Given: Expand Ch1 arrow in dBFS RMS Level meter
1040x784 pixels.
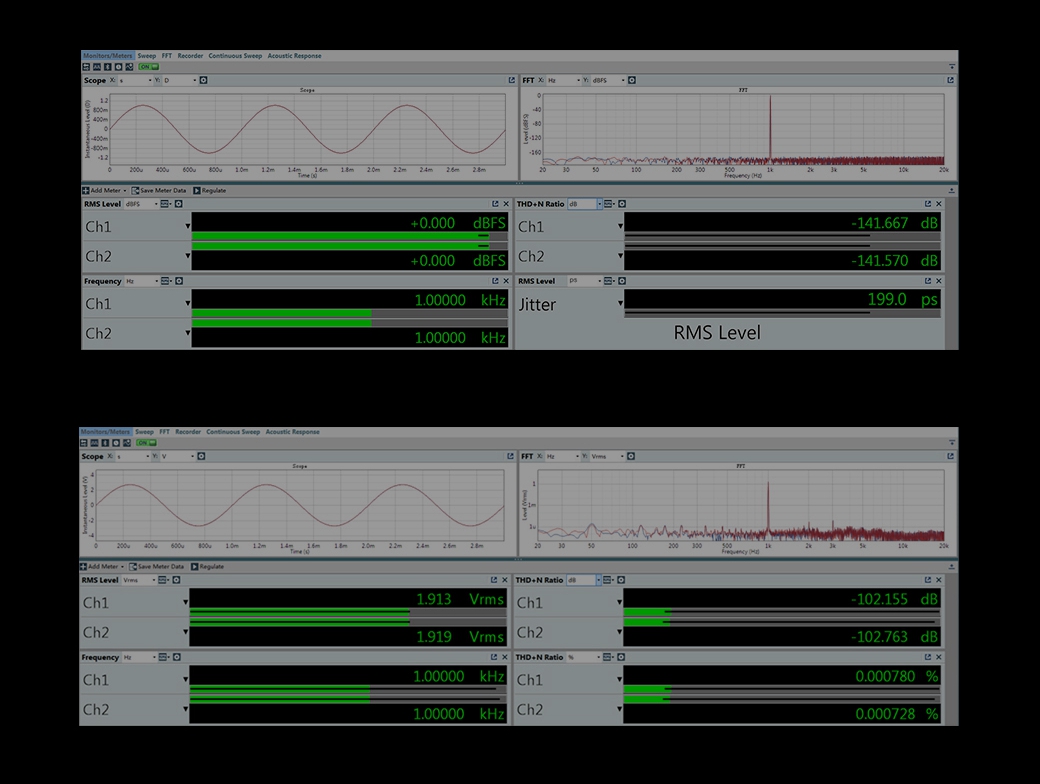Looking at the screenshot, I should coord(188,226).
